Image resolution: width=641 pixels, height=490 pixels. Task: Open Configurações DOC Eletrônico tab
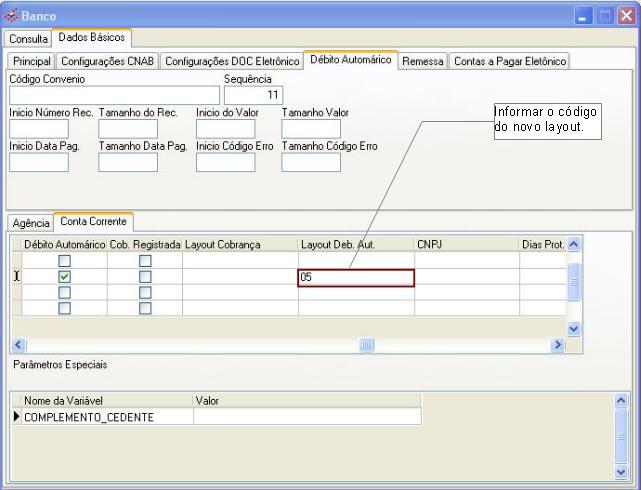click(232, 62)
